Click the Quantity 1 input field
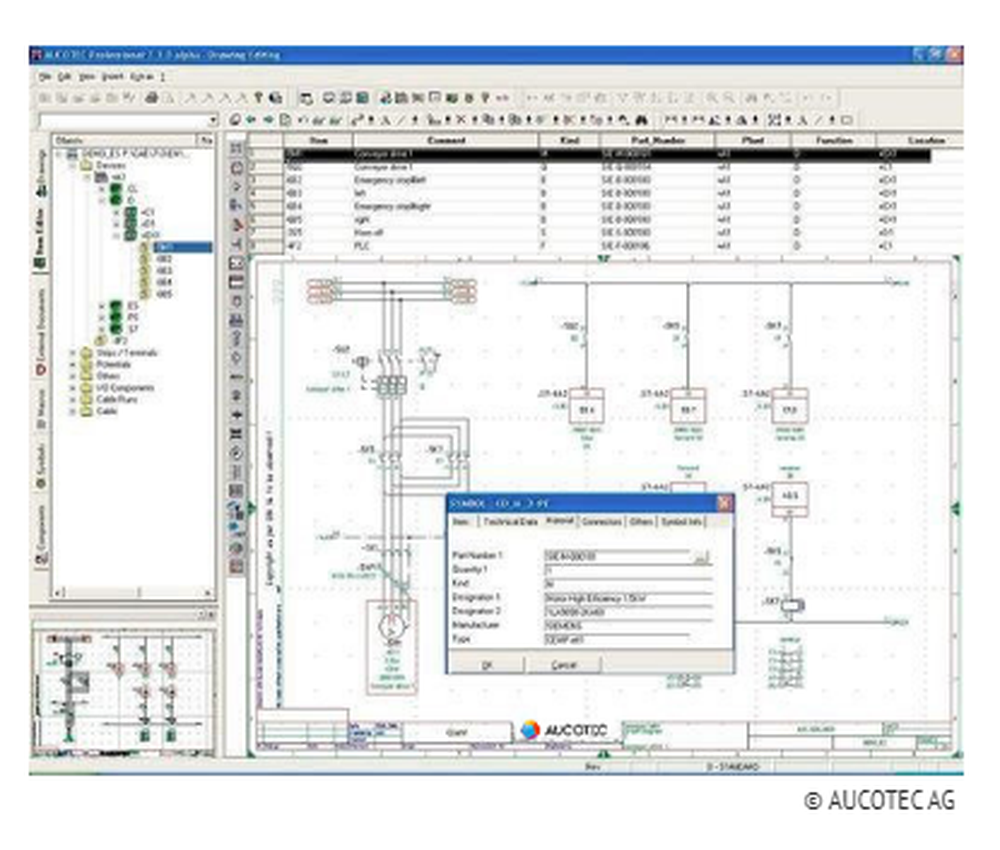Image resolution: width=1000 pixels, height=850 pixels. coord(627,571)
